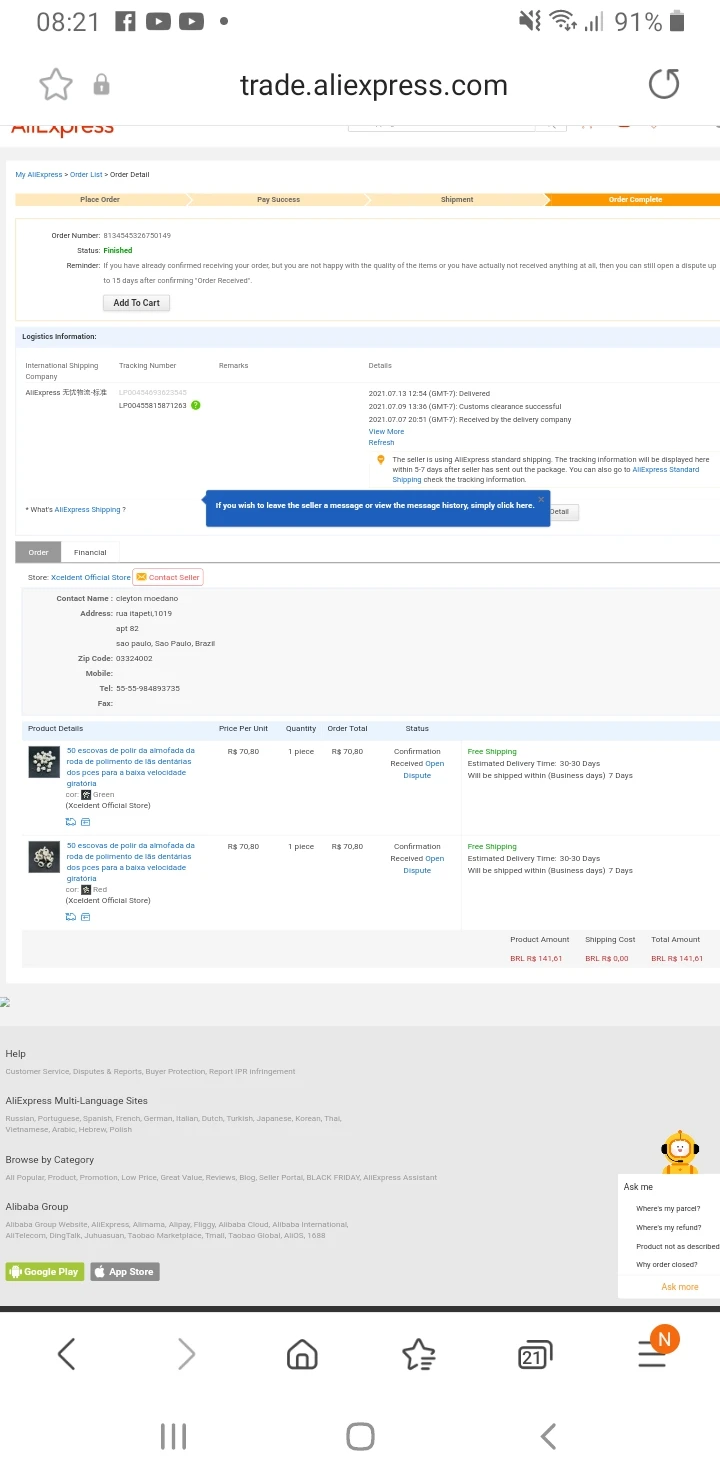This screenshot has width=720, height=1480.
Task: Click the Detail button behind the tooltip
Action: pyautogui.click(x=563, y=512)
